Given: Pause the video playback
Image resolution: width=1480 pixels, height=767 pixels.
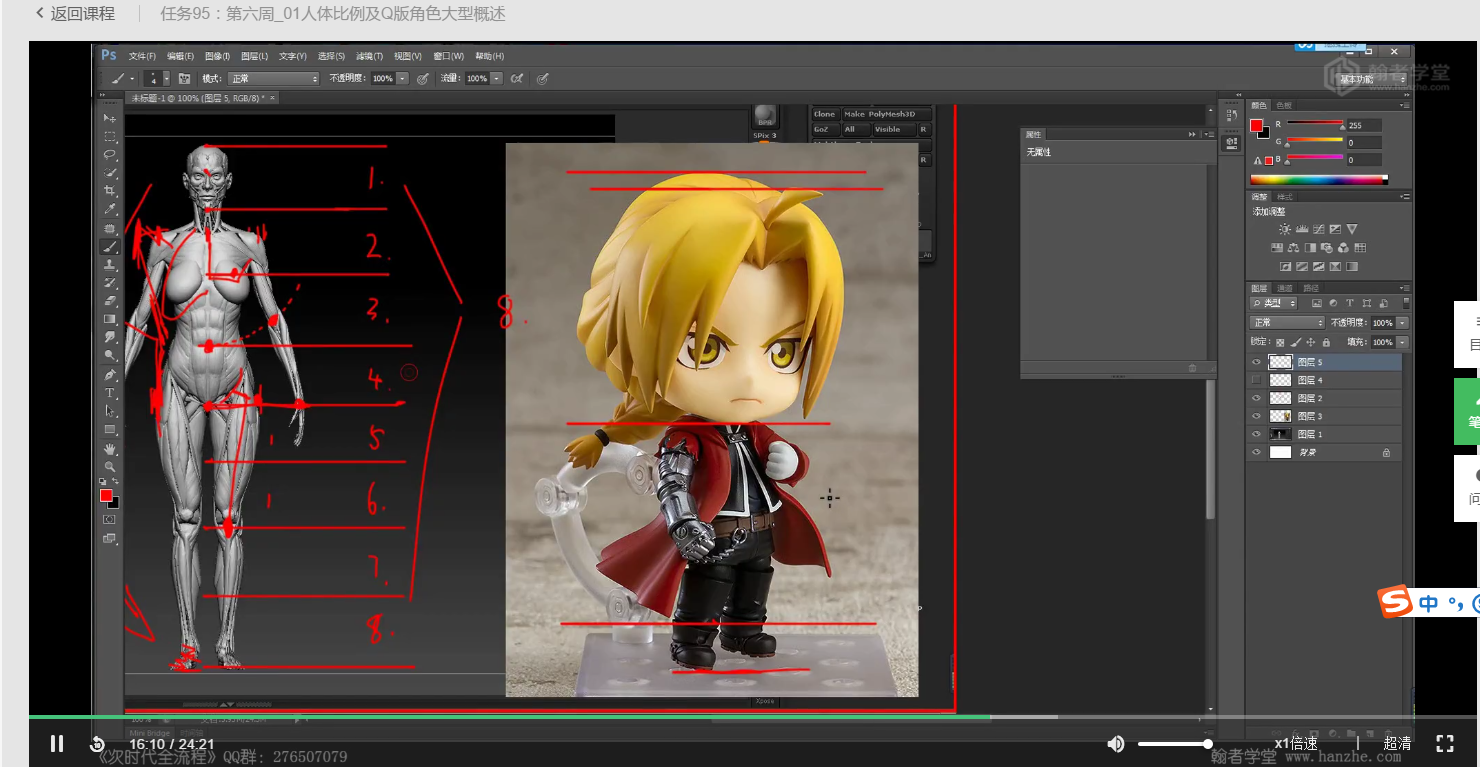Looking at the screenshot, I should coord(57,743).
